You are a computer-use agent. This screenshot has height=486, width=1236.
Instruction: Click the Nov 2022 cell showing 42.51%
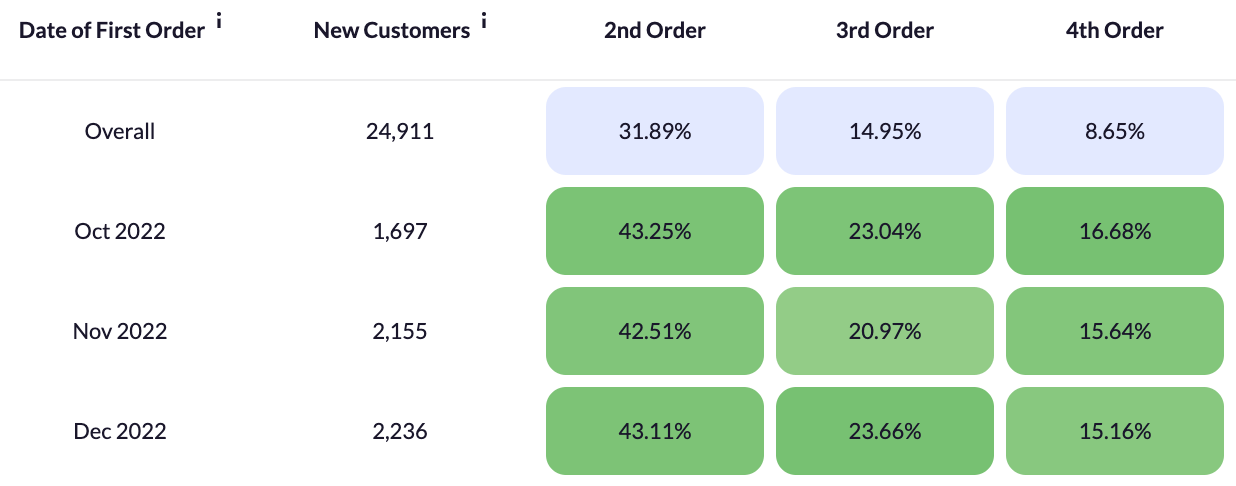(x=655, y=331)
